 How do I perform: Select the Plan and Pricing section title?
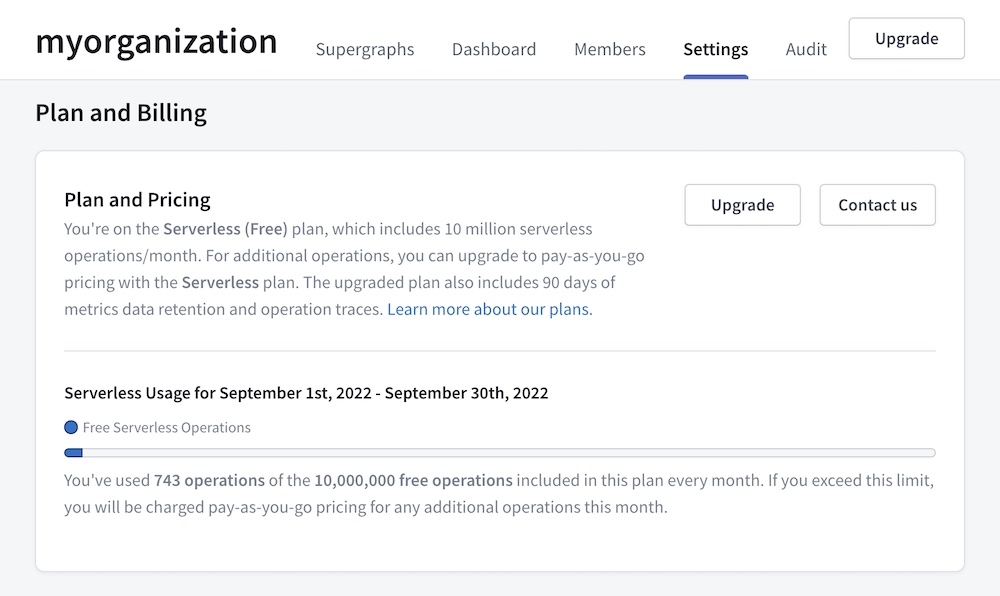click(x=137, y=200)
